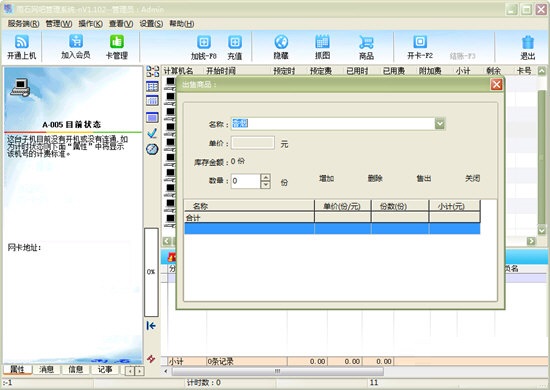550x390 pixels.
Task: Click the 售出 sell button
Action: pos(423,179)
